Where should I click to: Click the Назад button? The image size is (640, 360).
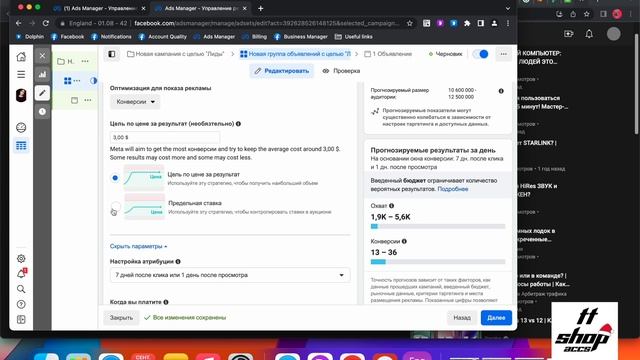[x=462, y=318]
